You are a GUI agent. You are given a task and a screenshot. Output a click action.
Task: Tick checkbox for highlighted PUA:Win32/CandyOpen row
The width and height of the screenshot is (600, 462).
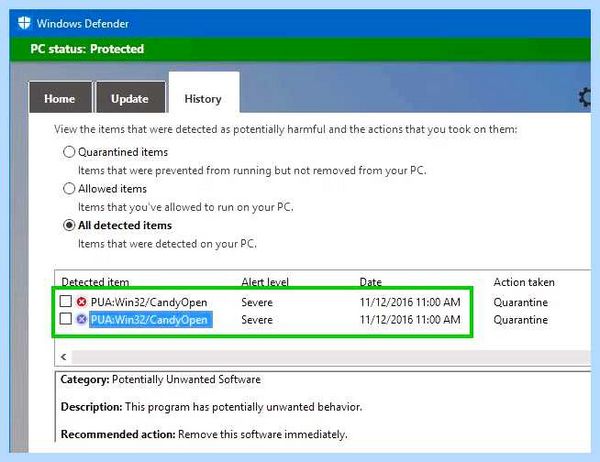click(x=66, y=318)
